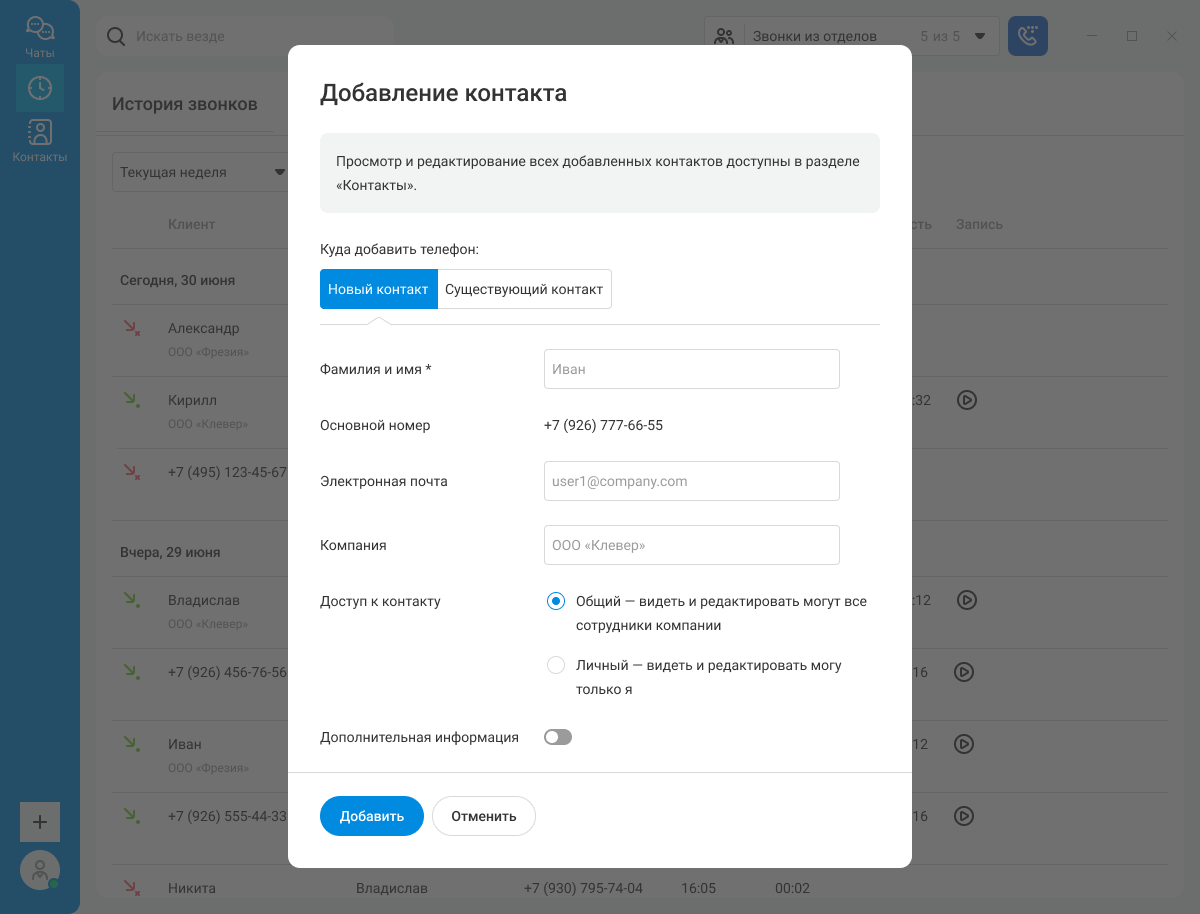The height and width of the screenshot is (914, 1200).
Task: Click the search magnifier icon
Action: pos(117,36)
